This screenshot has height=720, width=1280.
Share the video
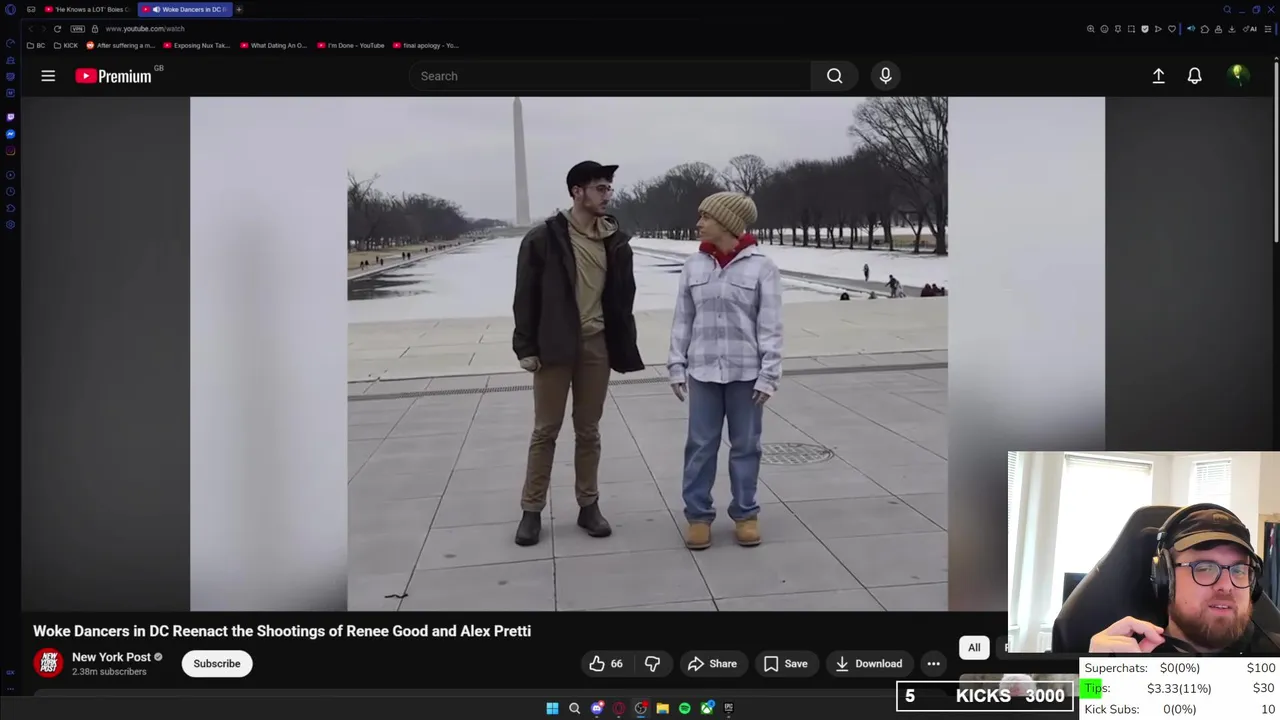point(712,663)
